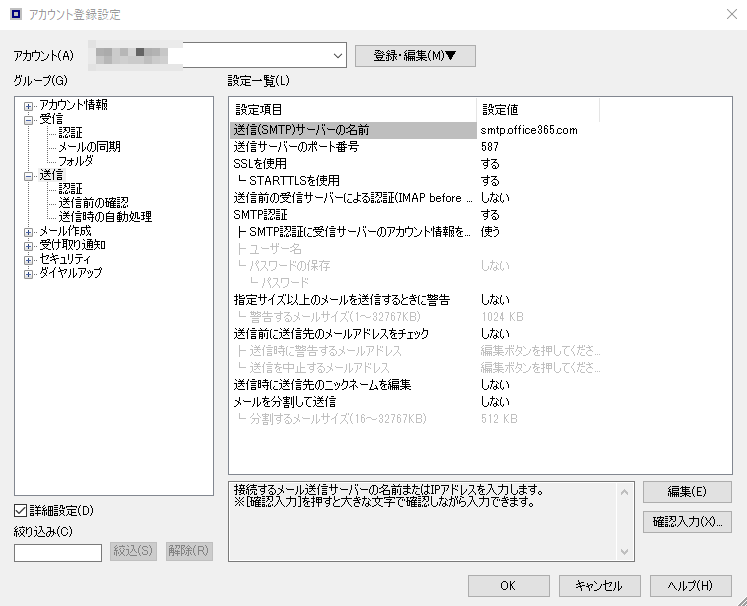Viewport: 747px width, 606px height.
Task: Expand the アカウント情報 tree node
Action: point(29,106)
